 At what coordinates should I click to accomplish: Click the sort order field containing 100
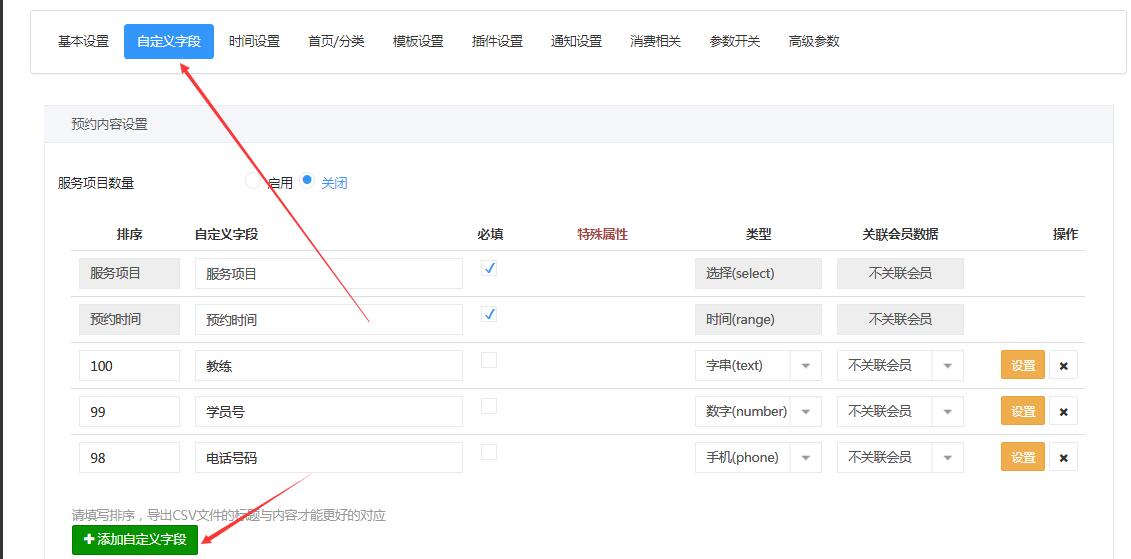pos(129,366)
